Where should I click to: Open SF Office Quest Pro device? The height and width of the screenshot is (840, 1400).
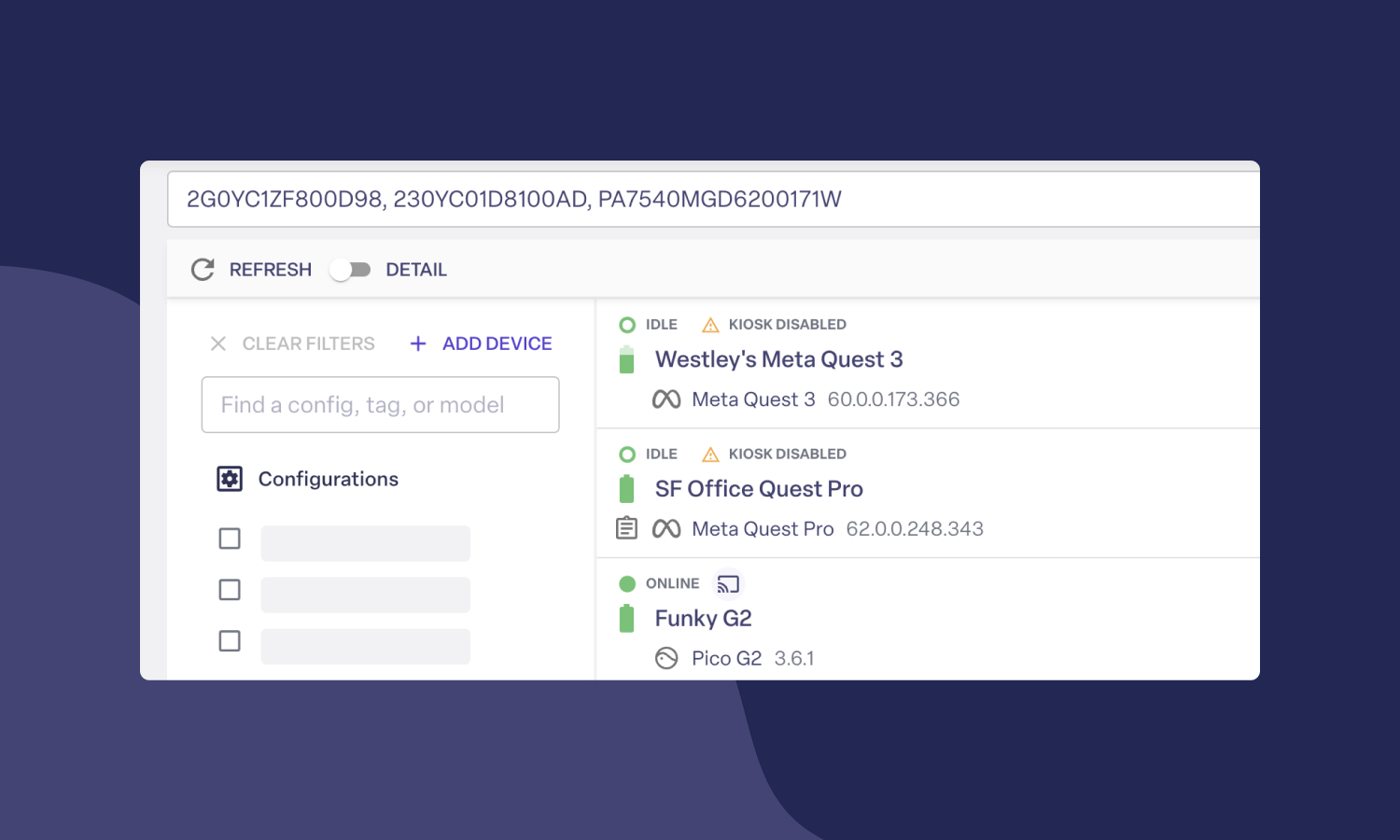coord(759,489)
